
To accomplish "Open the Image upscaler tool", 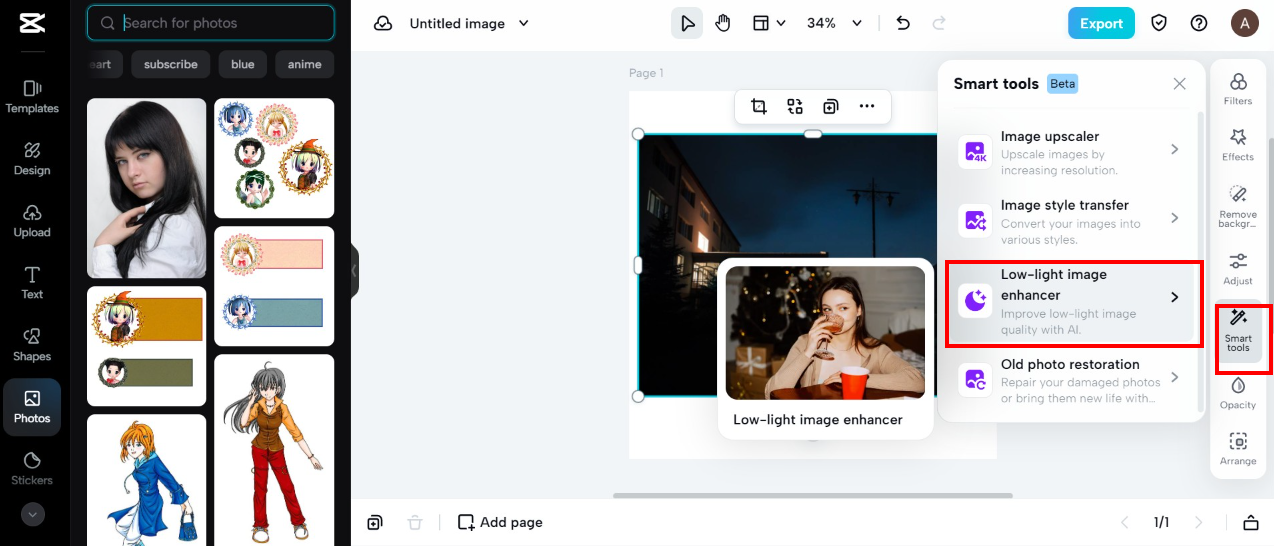I will [1071, 153].
